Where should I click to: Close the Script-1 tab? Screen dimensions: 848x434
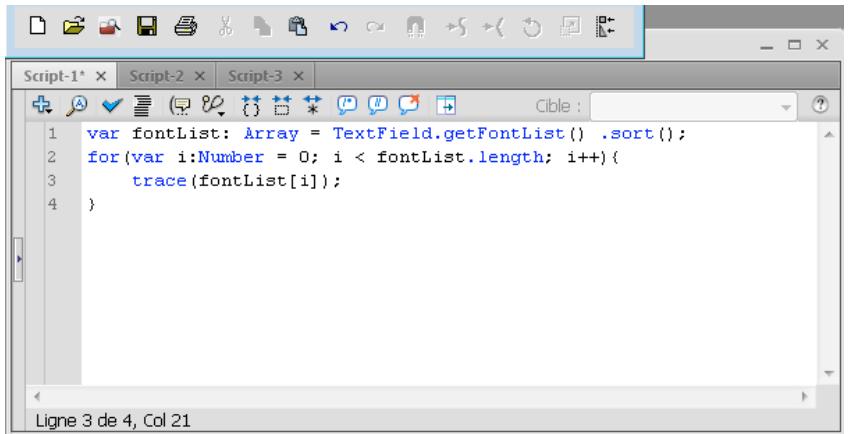pos(101,76)
